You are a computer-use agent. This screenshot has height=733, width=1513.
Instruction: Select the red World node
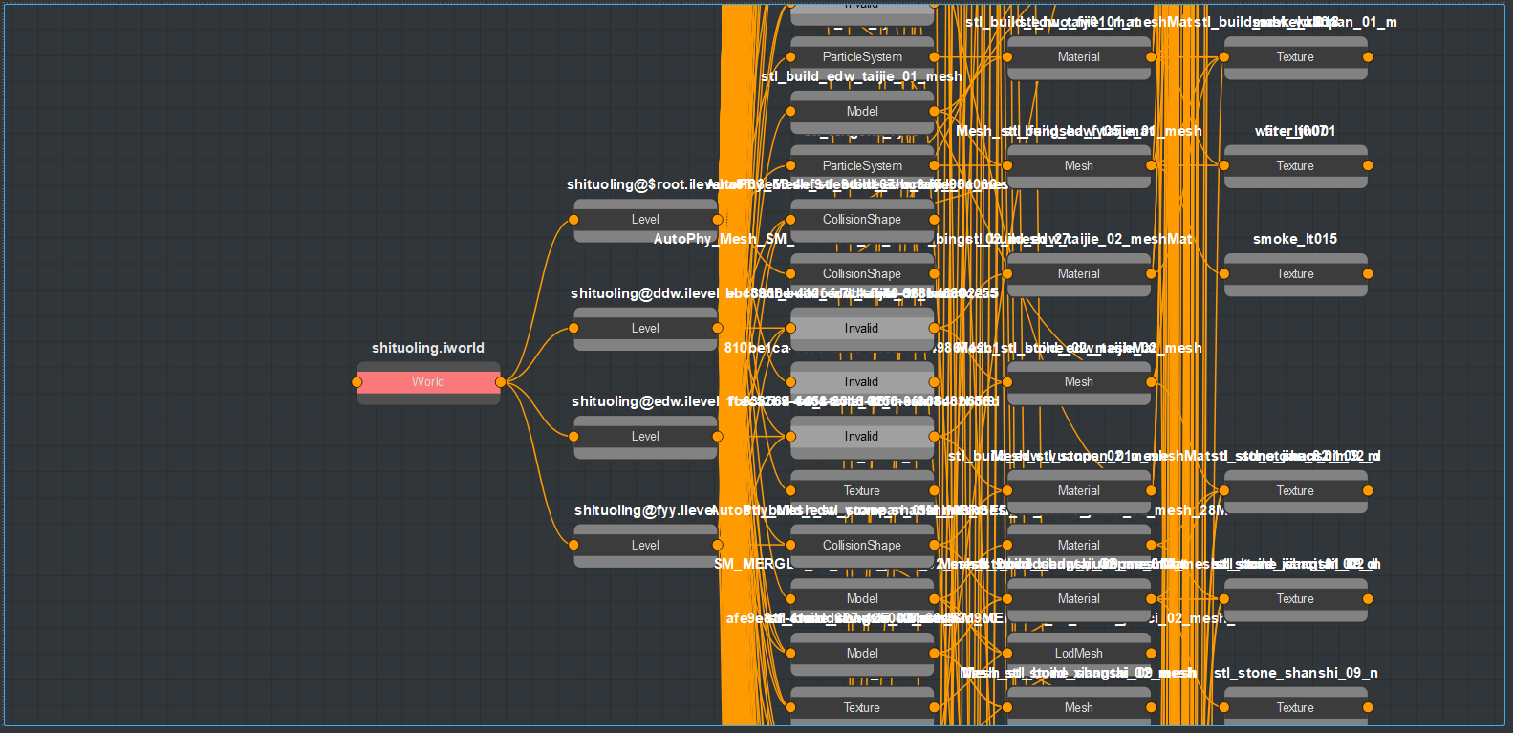coord(428,382)
